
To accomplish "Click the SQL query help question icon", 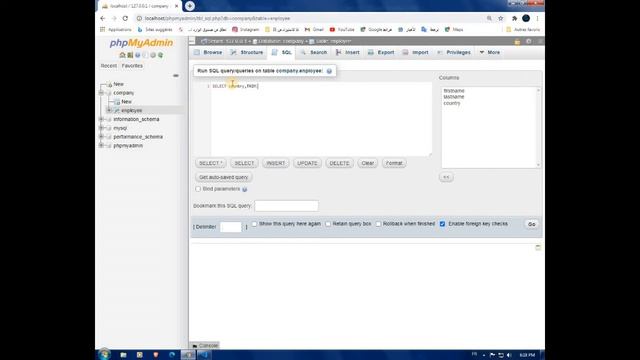I will click(329, 71).
